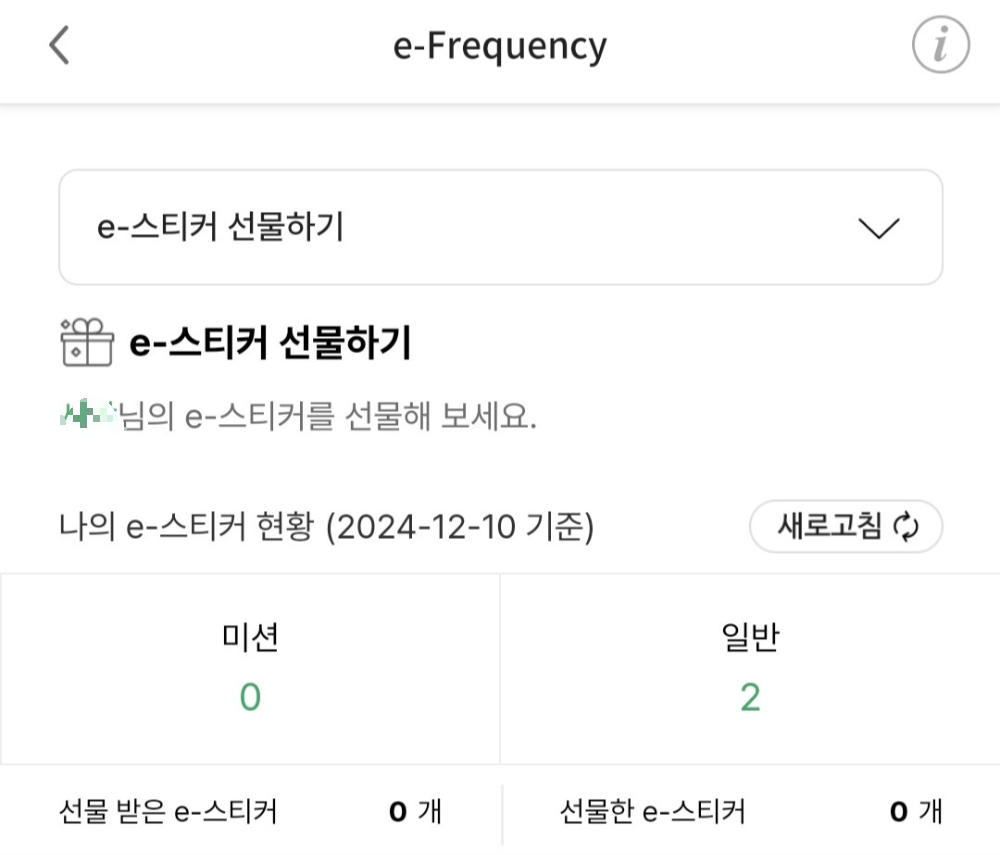Tap the green 미션 count showing 0
The height and width of the screenshot is (855, 1000).
[249, 697]
